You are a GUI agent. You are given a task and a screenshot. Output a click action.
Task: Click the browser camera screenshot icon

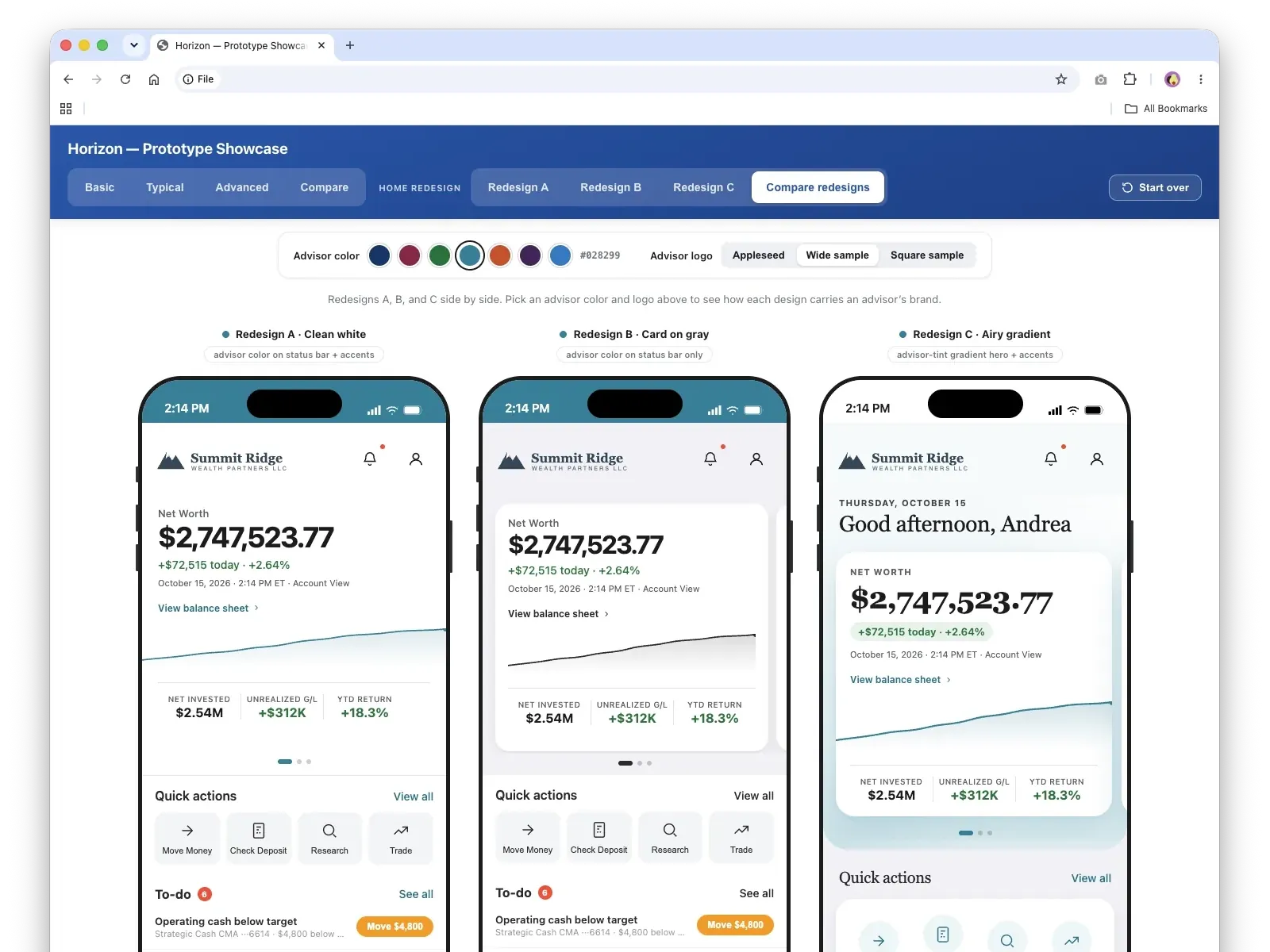tap(1101, 79)
